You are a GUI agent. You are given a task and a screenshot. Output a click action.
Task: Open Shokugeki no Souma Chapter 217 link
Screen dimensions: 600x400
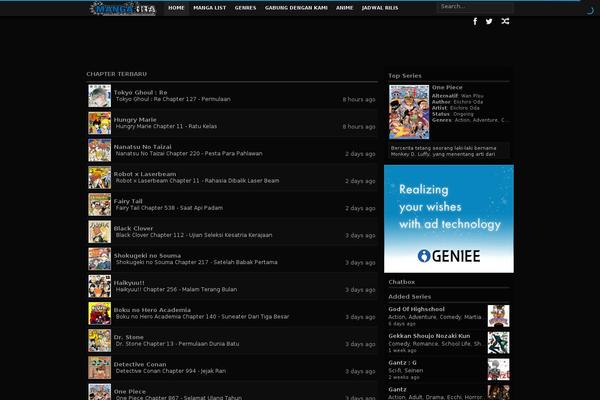coord(196,262)
